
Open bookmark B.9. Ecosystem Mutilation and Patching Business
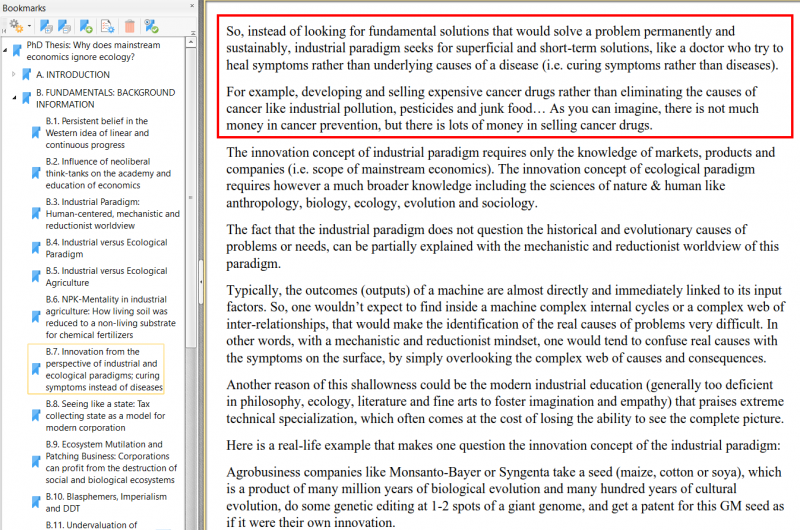coord(111,462)
